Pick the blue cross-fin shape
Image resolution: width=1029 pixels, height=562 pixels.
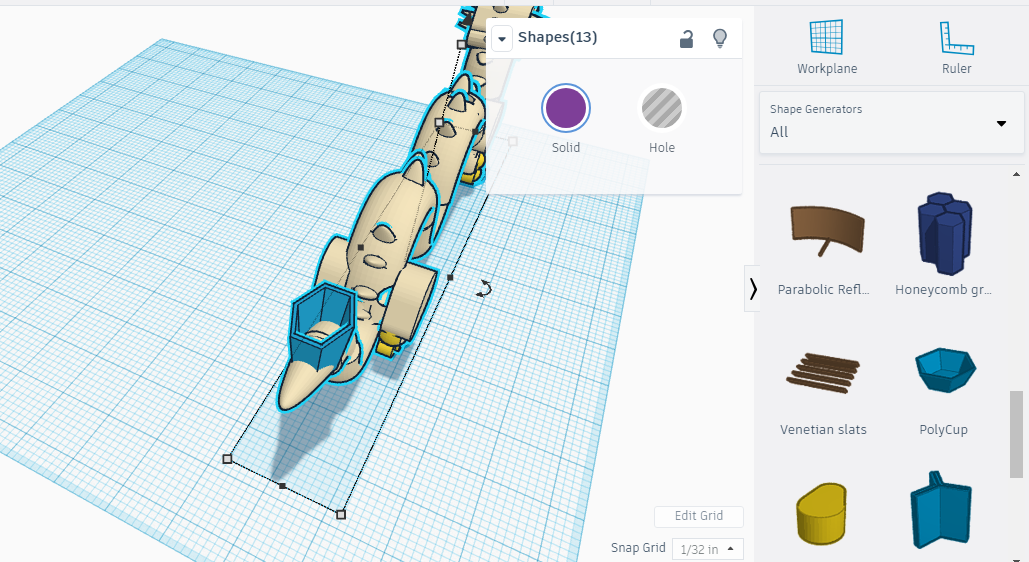pyautogui.click(x=940, y=510)
